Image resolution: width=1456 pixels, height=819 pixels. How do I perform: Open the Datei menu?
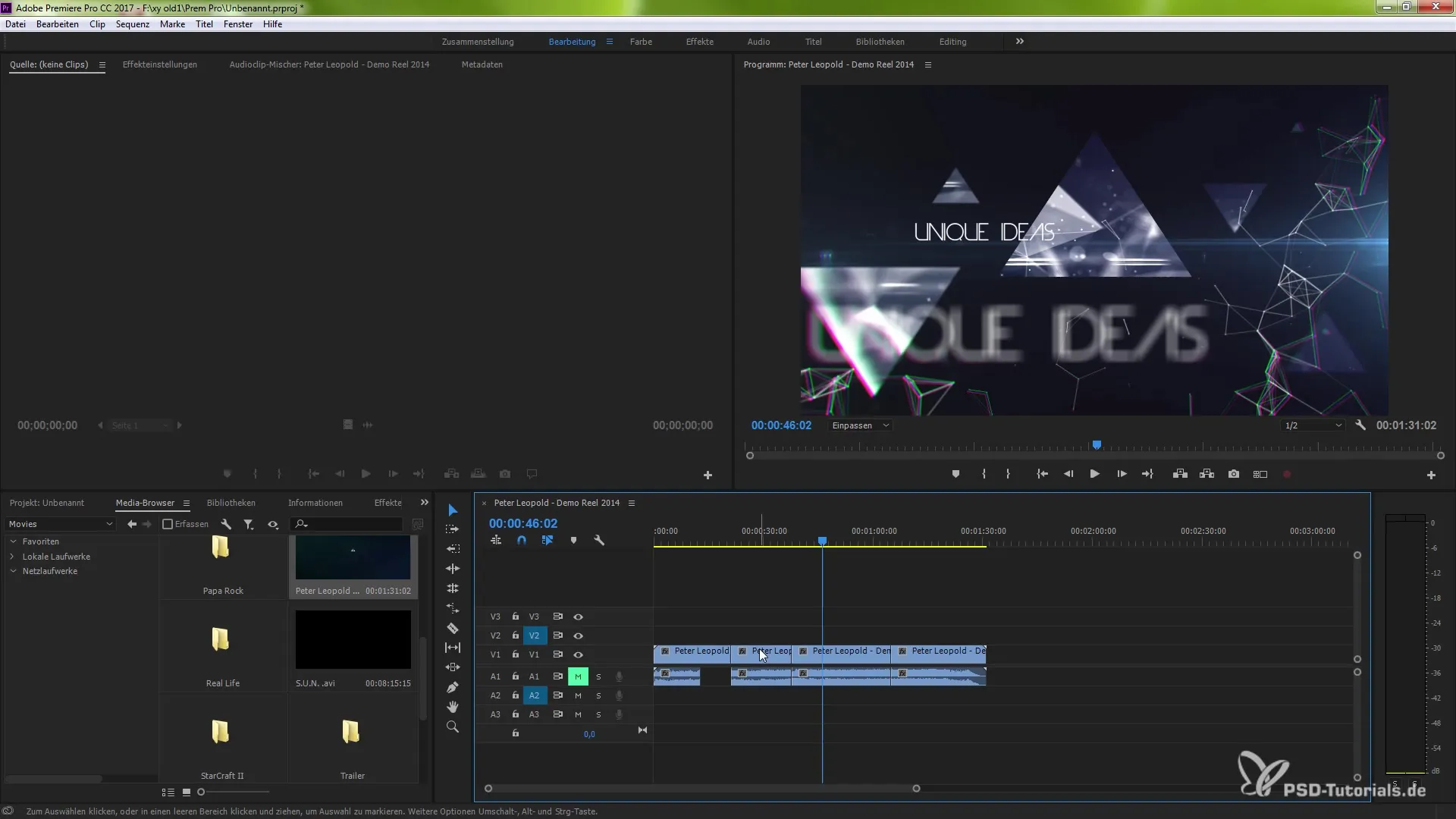pyautogui.click(x=15, y=24)
